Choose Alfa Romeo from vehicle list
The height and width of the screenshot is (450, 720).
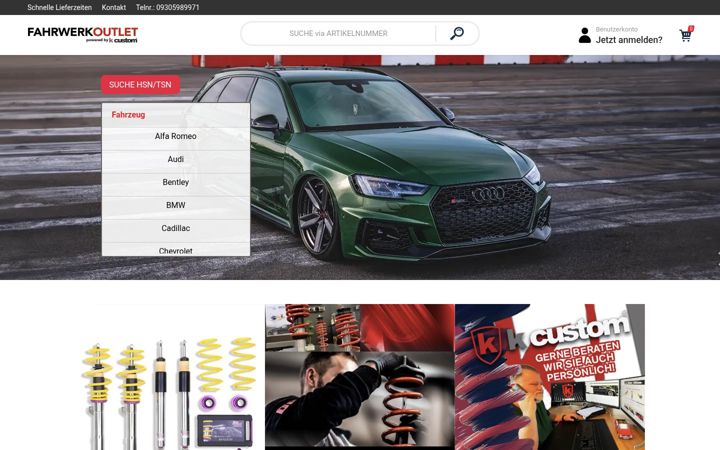point(175,136)
